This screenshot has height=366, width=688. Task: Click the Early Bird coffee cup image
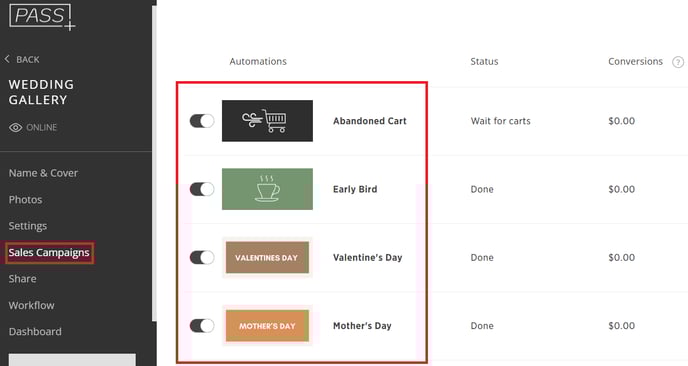(267, 189)
